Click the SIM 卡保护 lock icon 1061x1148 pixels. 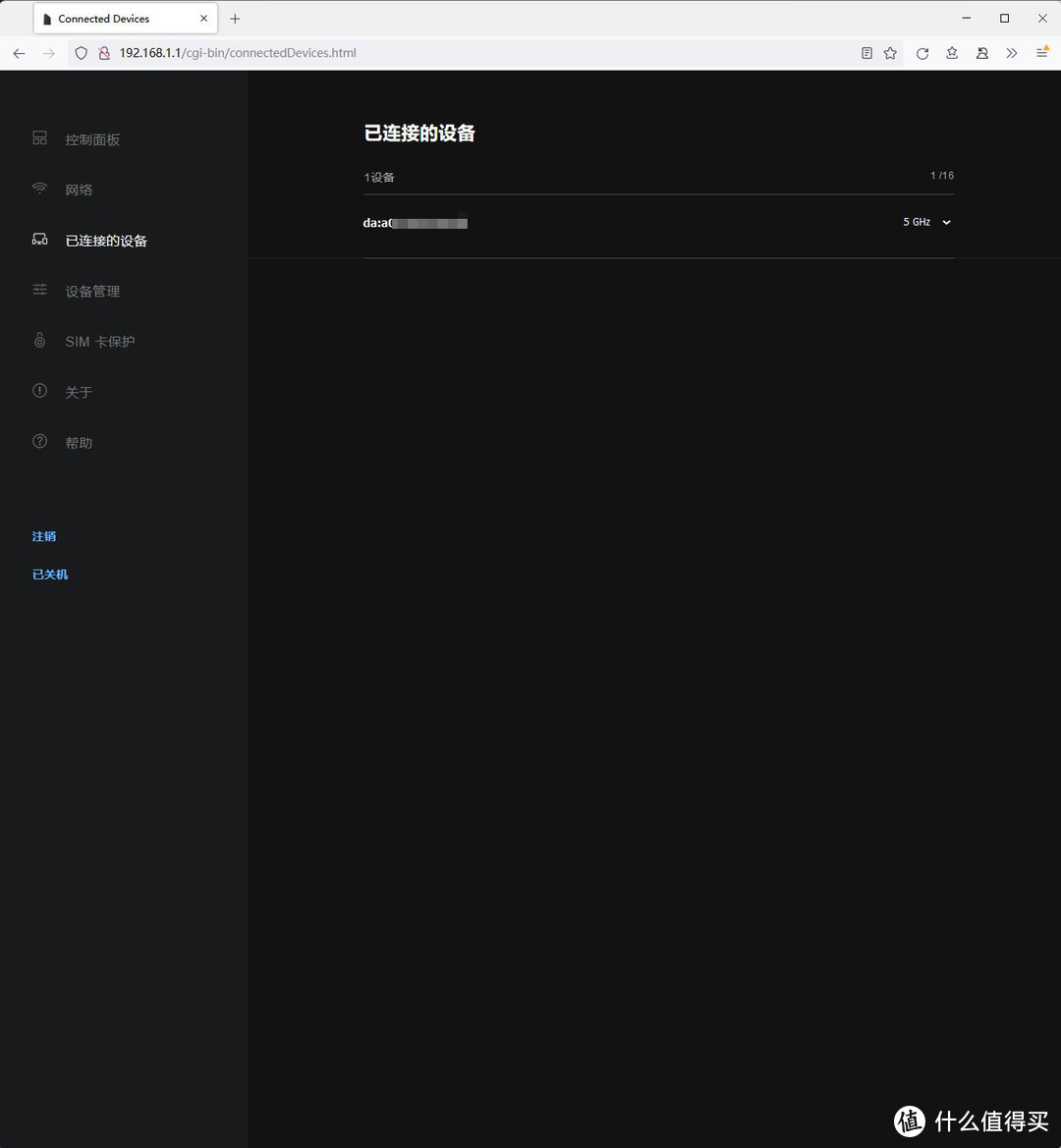pyautogui.click(x=39, y=341)
